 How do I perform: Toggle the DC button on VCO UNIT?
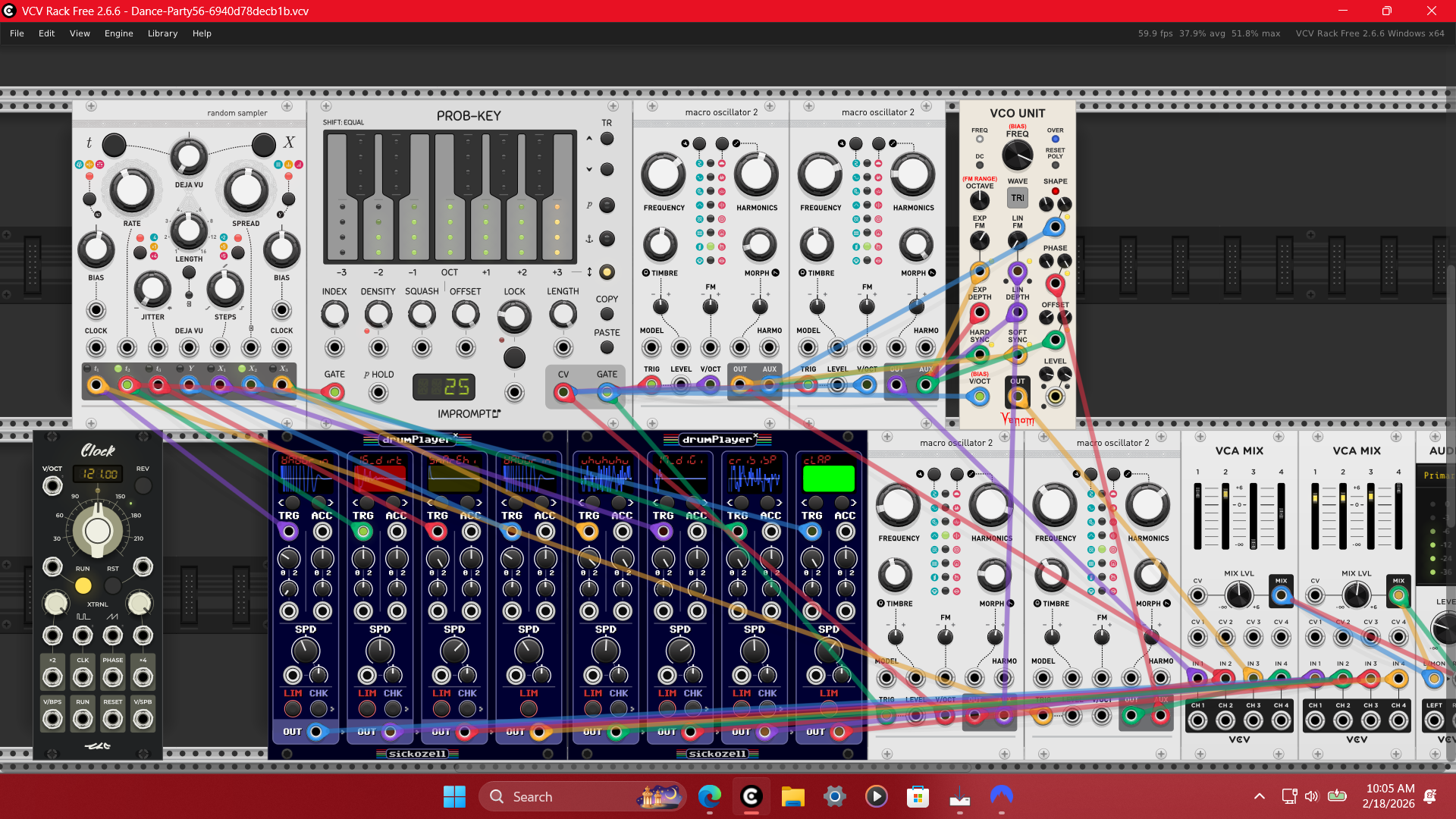pos(980,165)
